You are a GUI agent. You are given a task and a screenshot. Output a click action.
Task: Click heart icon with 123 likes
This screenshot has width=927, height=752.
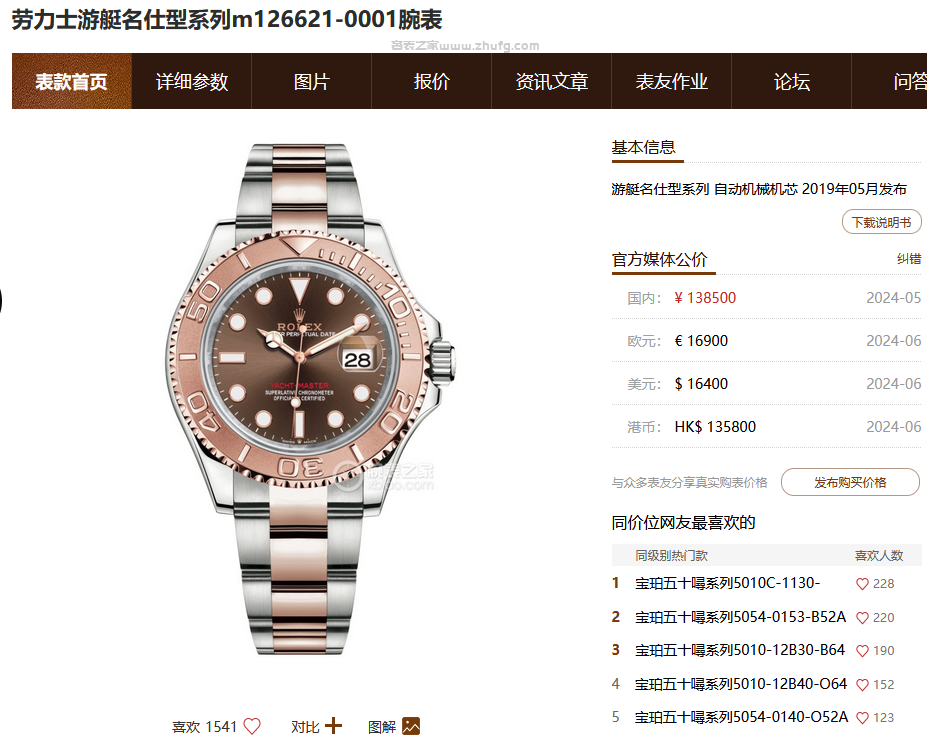pyautogui.click(x=862, y=718)
